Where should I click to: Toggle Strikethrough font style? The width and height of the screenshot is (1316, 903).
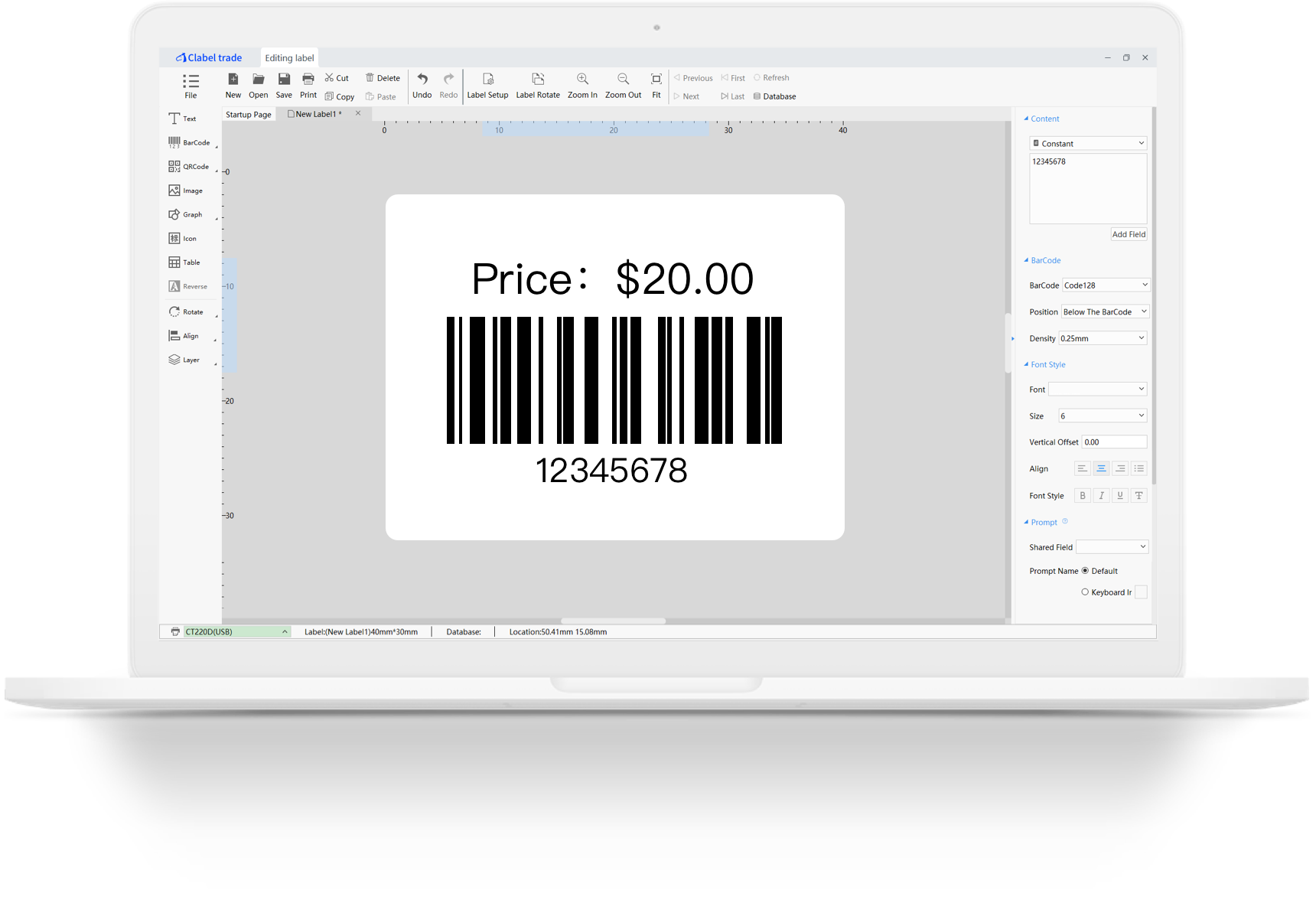1139,495
